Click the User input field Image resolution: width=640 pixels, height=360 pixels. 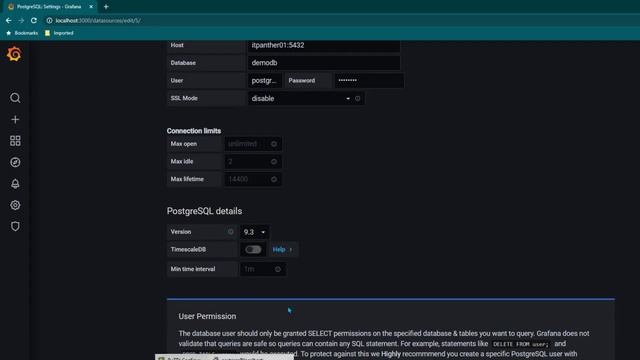tap(264, 81)
